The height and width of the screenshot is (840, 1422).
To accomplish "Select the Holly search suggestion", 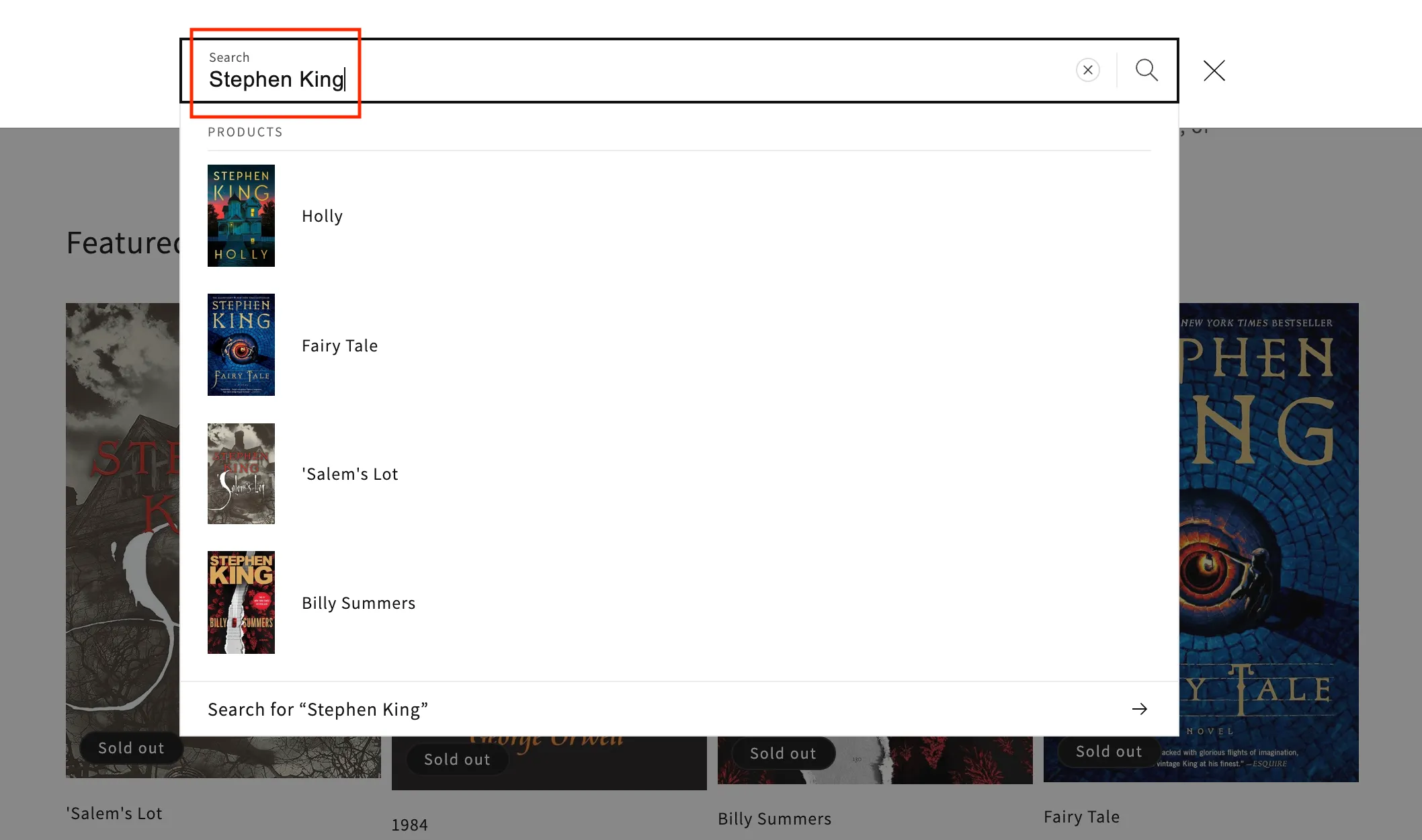I will click(x=322, y=216).
